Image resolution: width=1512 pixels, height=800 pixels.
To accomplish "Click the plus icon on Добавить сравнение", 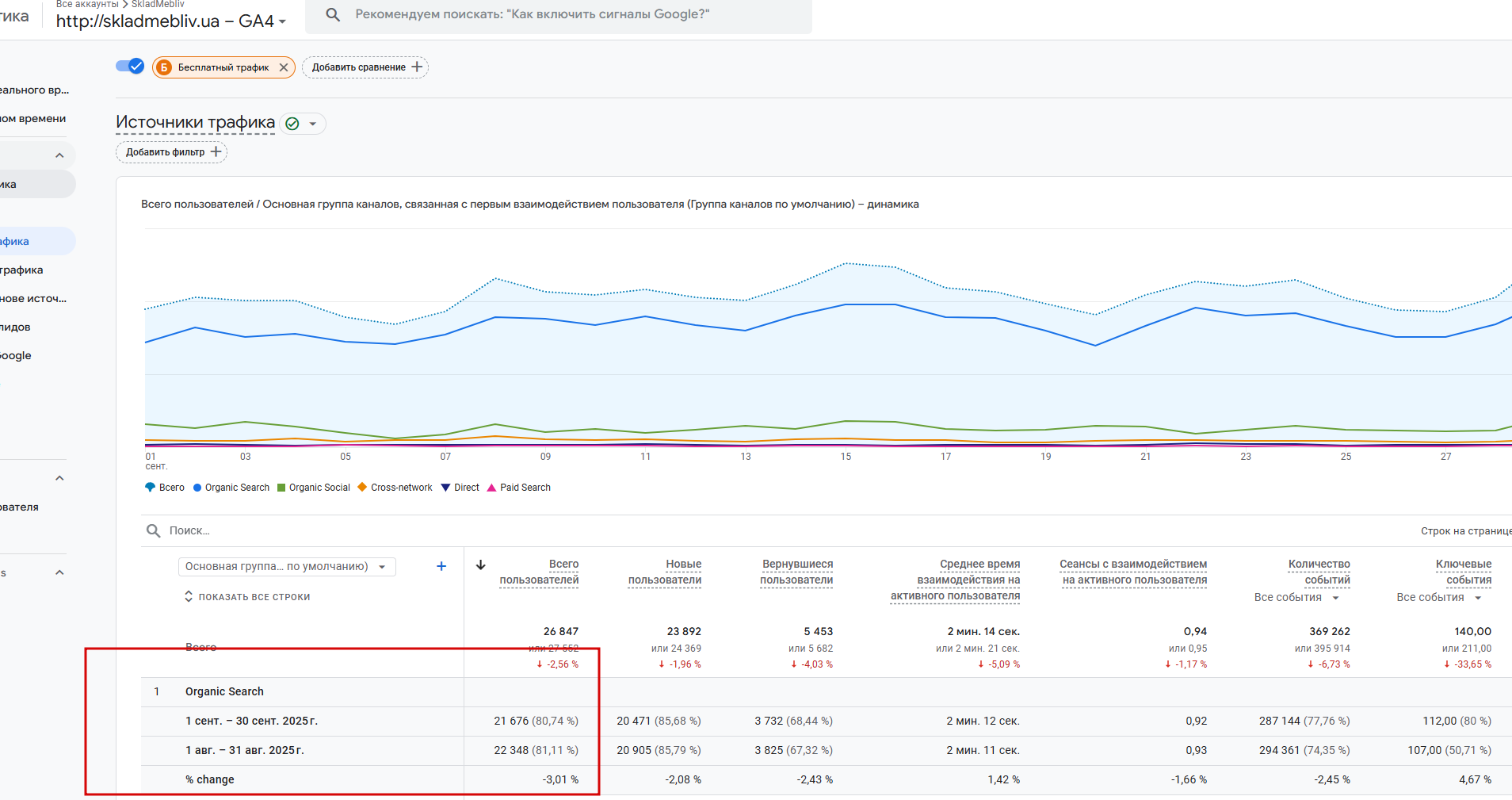I will [418, 67].
